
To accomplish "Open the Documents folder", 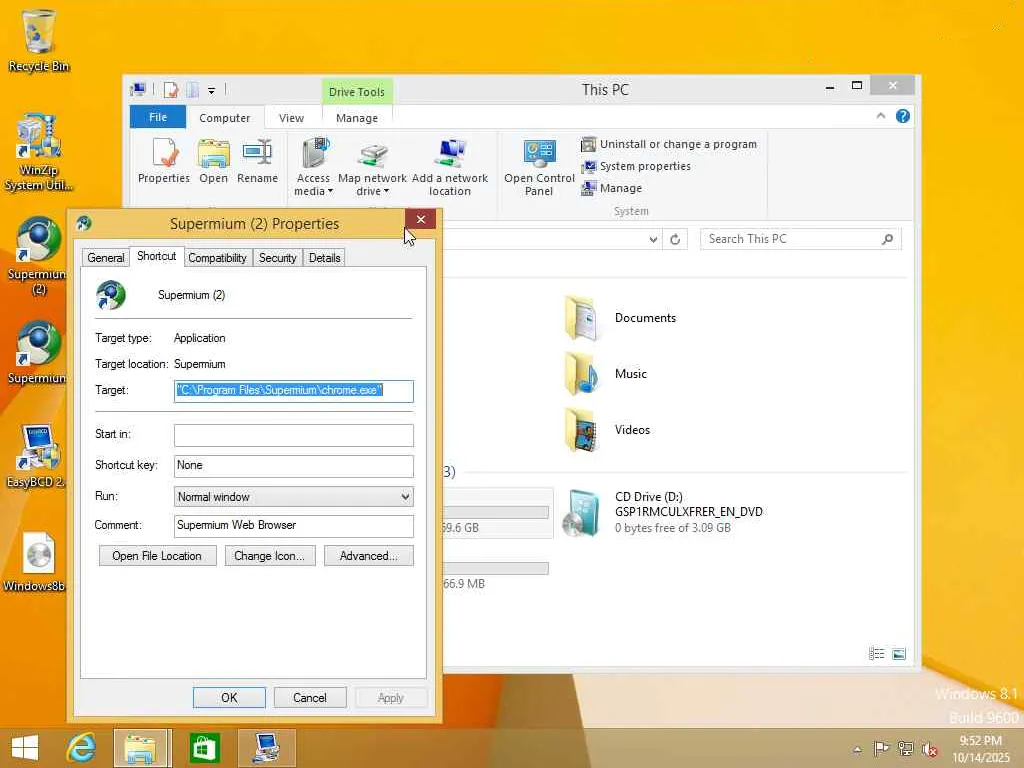I will coord(620,318).
